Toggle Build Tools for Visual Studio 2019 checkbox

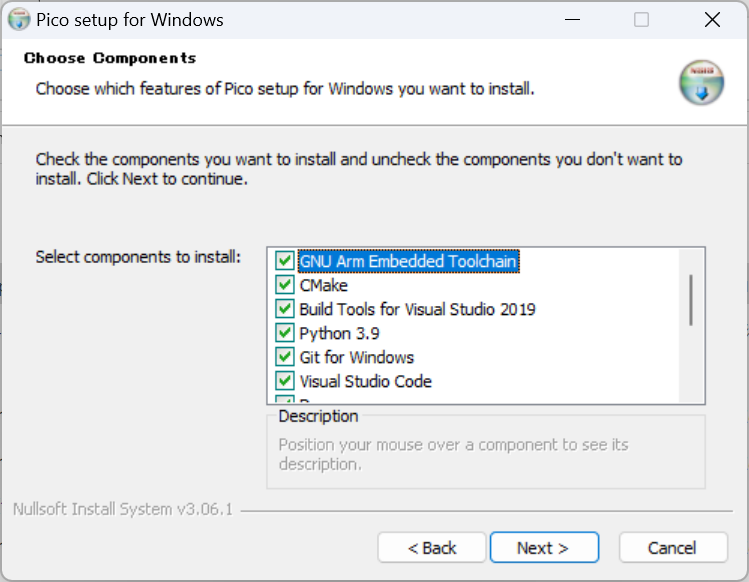coord(285,309)
